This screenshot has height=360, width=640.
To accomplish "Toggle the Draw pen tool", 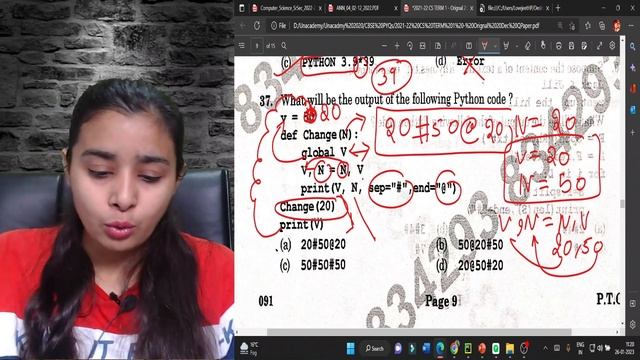I will 484,46.
